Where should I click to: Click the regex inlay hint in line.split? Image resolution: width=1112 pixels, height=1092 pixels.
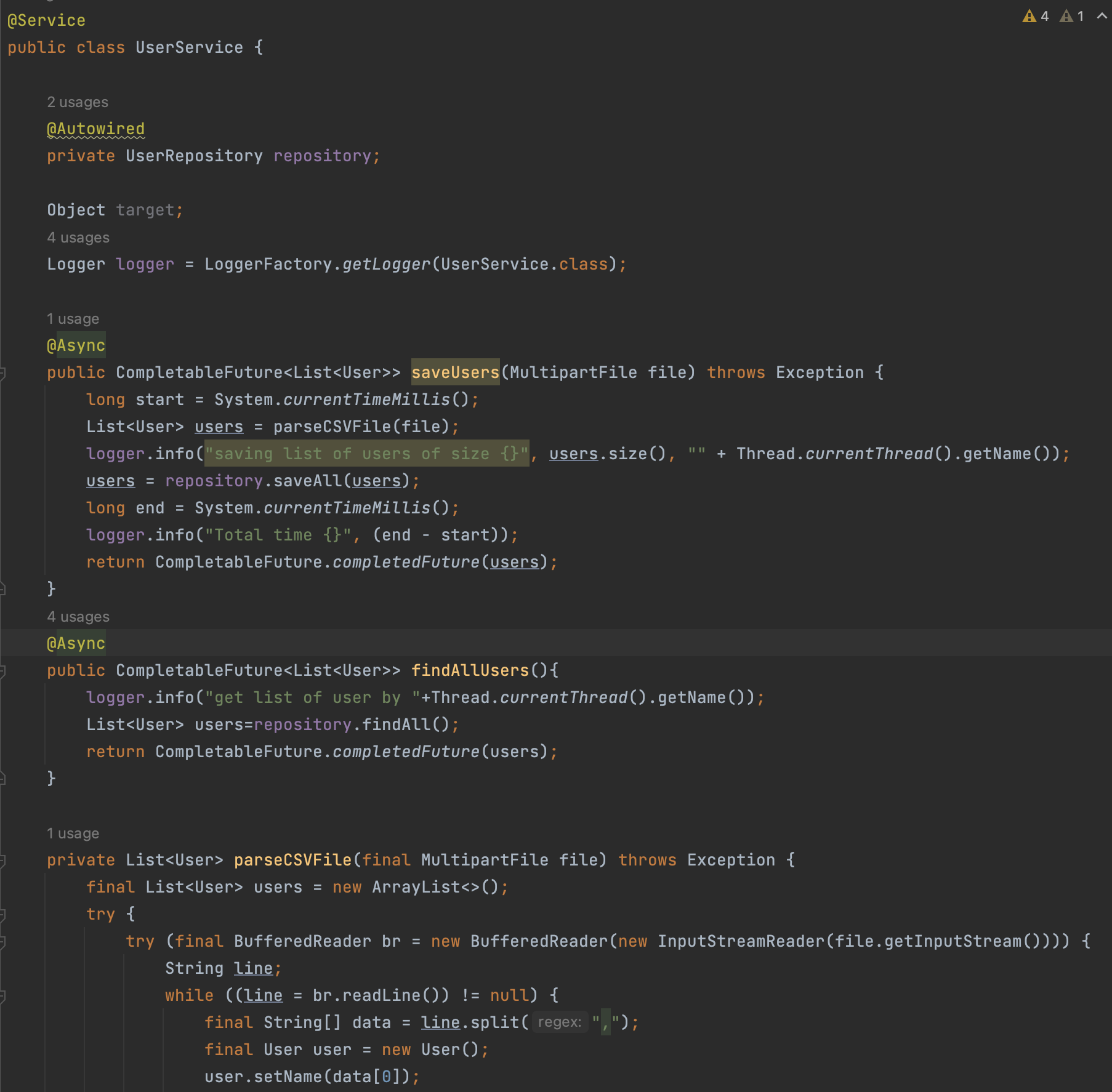pyautogui.click(x=559, y=1022)
